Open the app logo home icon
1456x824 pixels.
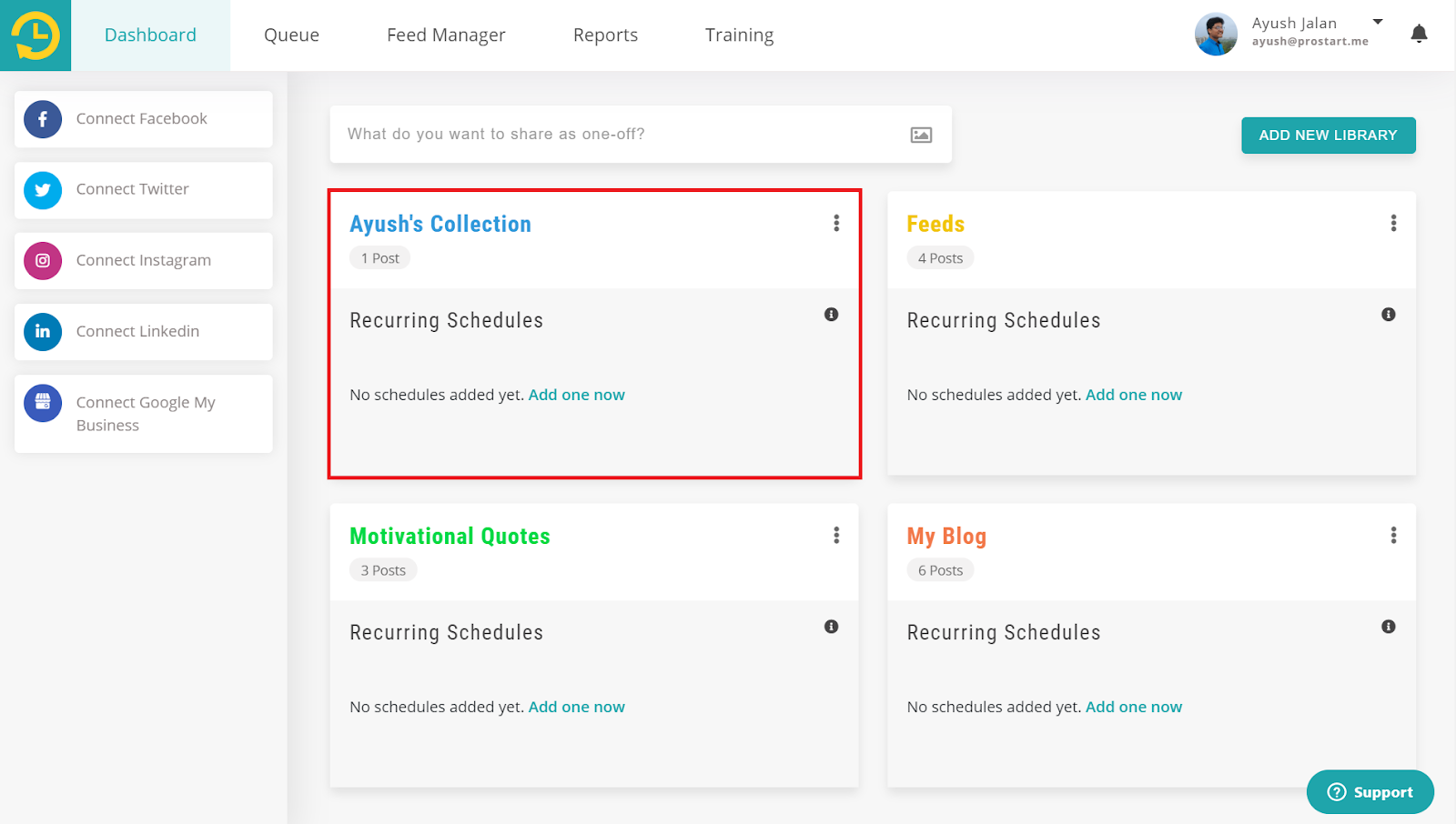point(35,35)
